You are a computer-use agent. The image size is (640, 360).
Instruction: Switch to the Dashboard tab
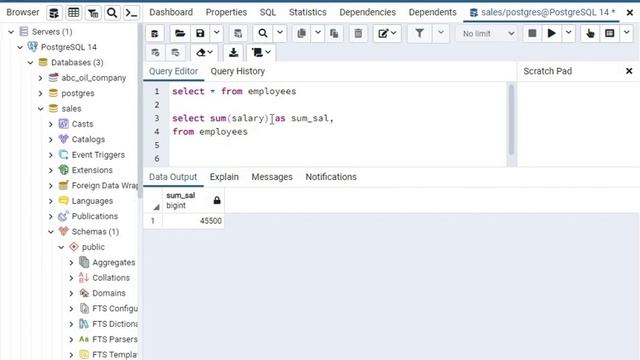171,12
